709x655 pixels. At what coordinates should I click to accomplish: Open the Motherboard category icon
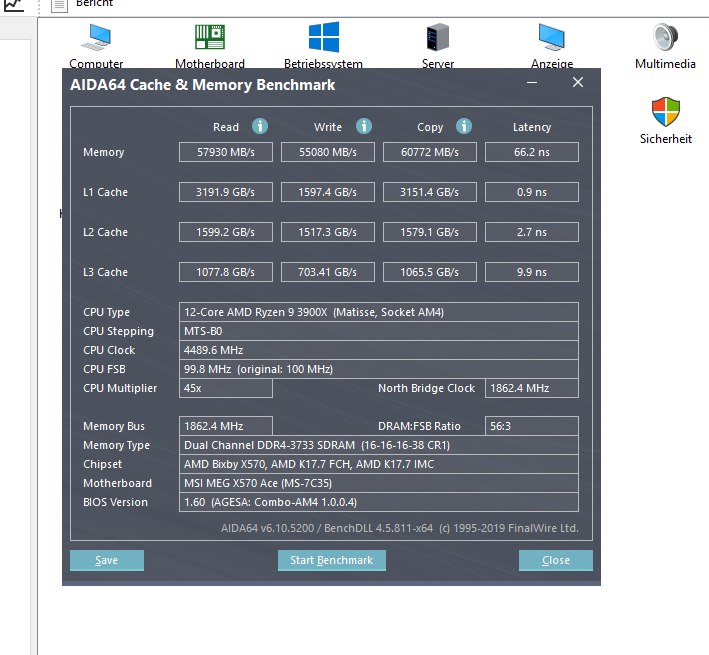210,37
